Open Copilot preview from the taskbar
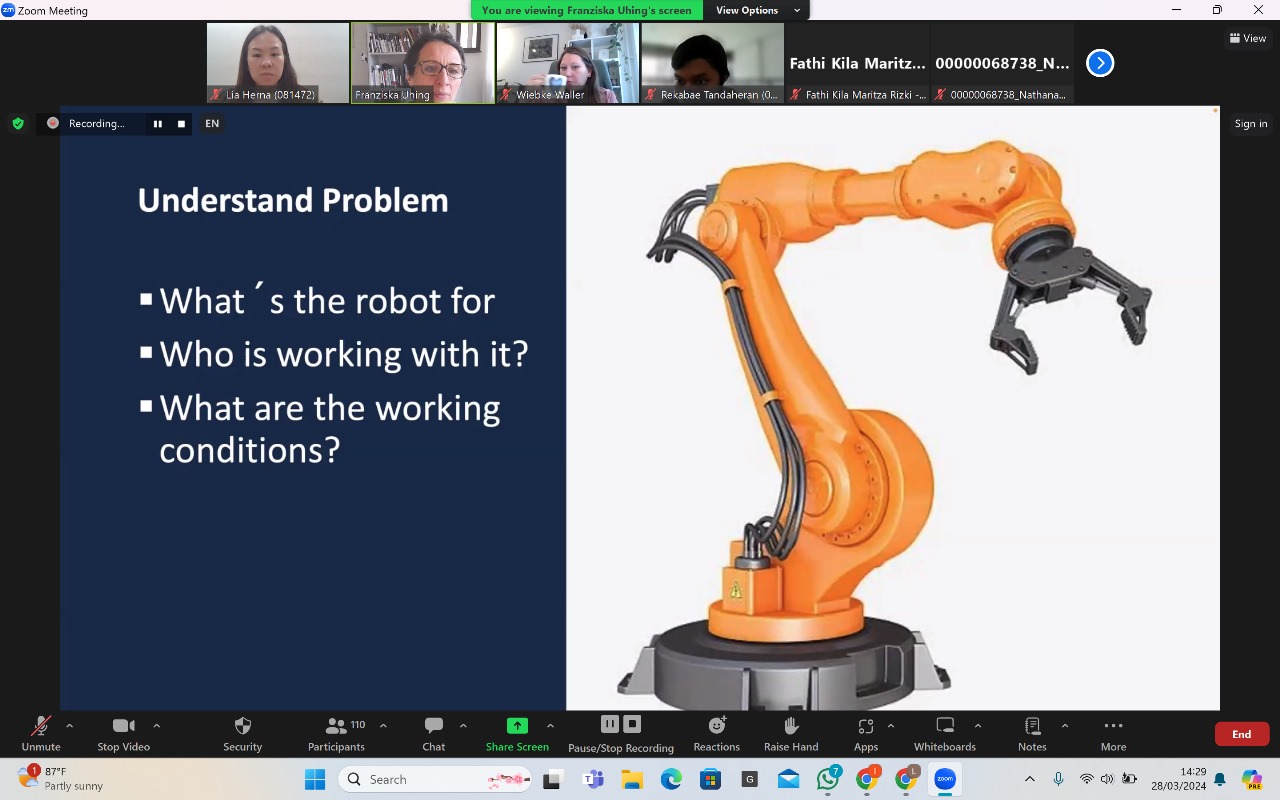The height and width of the screenshot is (800, 1280). [x=1252, y=779]
